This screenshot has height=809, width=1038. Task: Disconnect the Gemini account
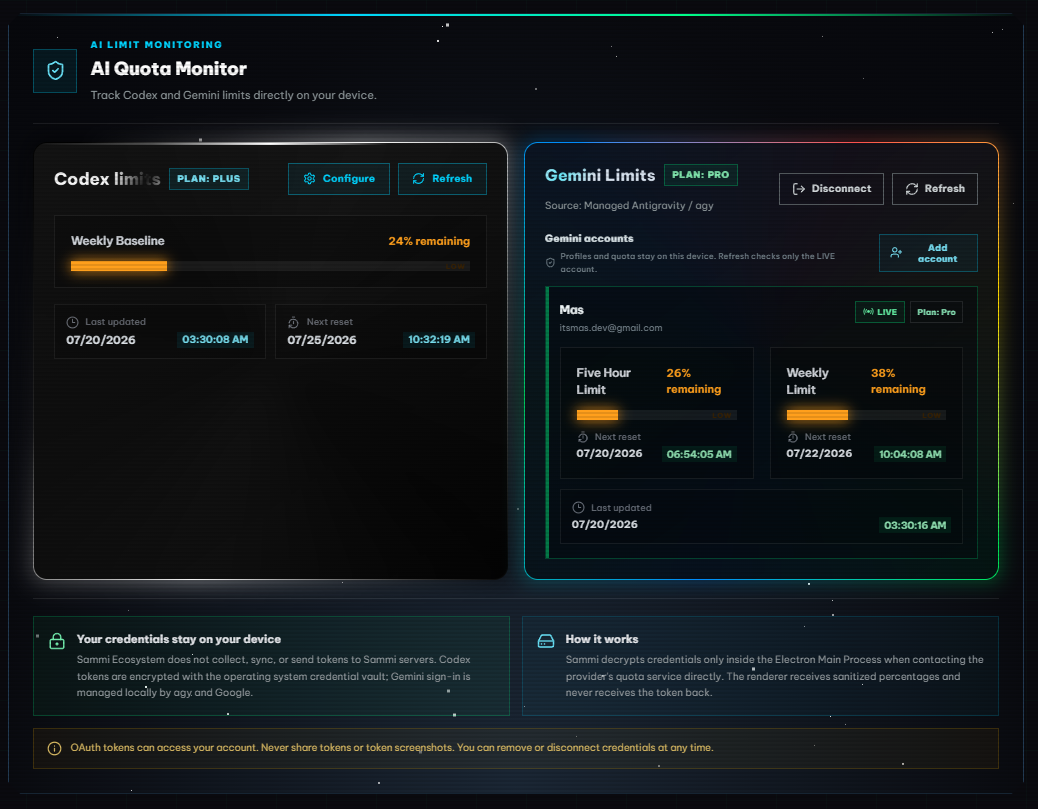(x=831, y=189)
